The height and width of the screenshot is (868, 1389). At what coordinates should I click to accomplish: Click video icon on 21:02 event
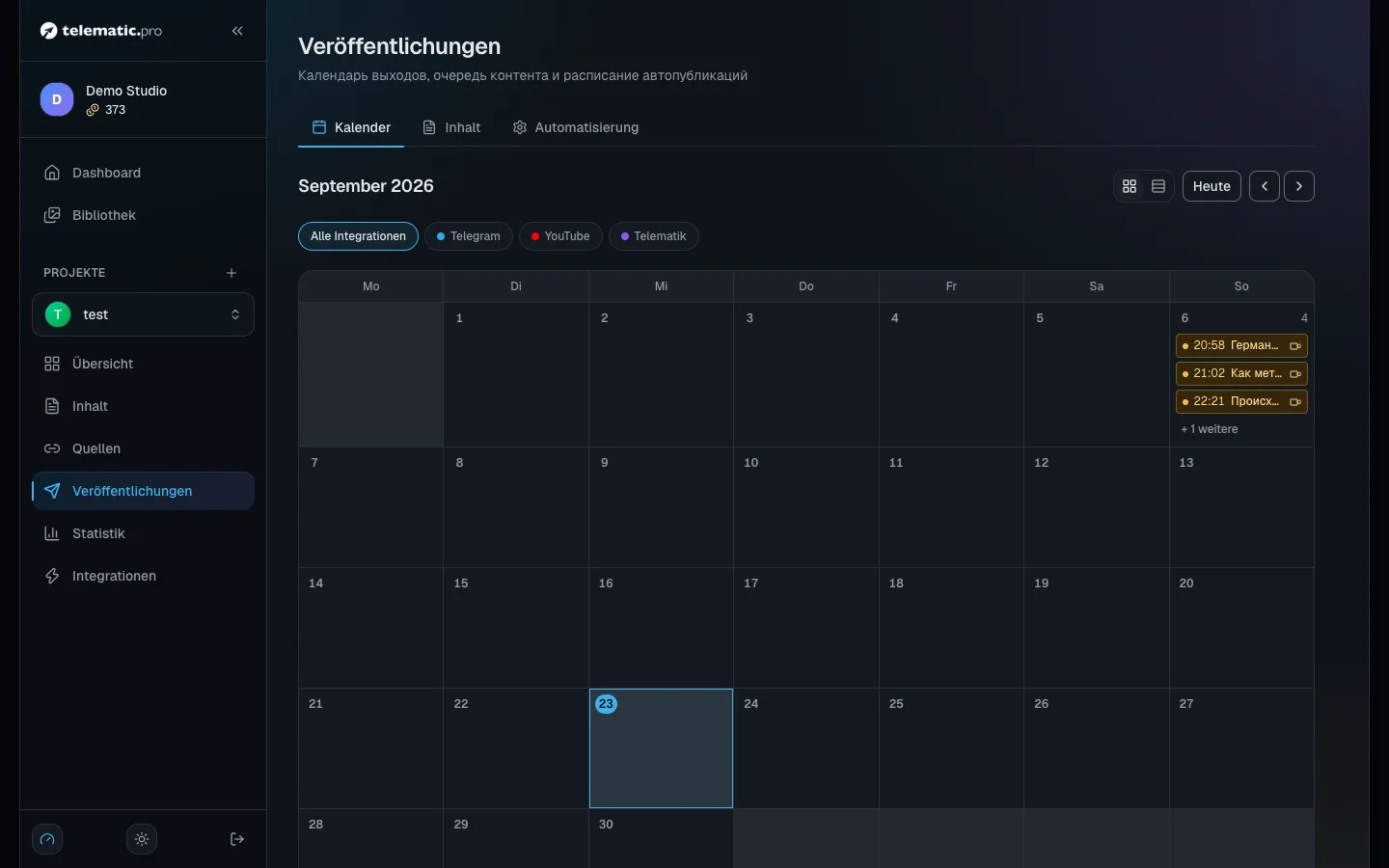(1295, 374)
